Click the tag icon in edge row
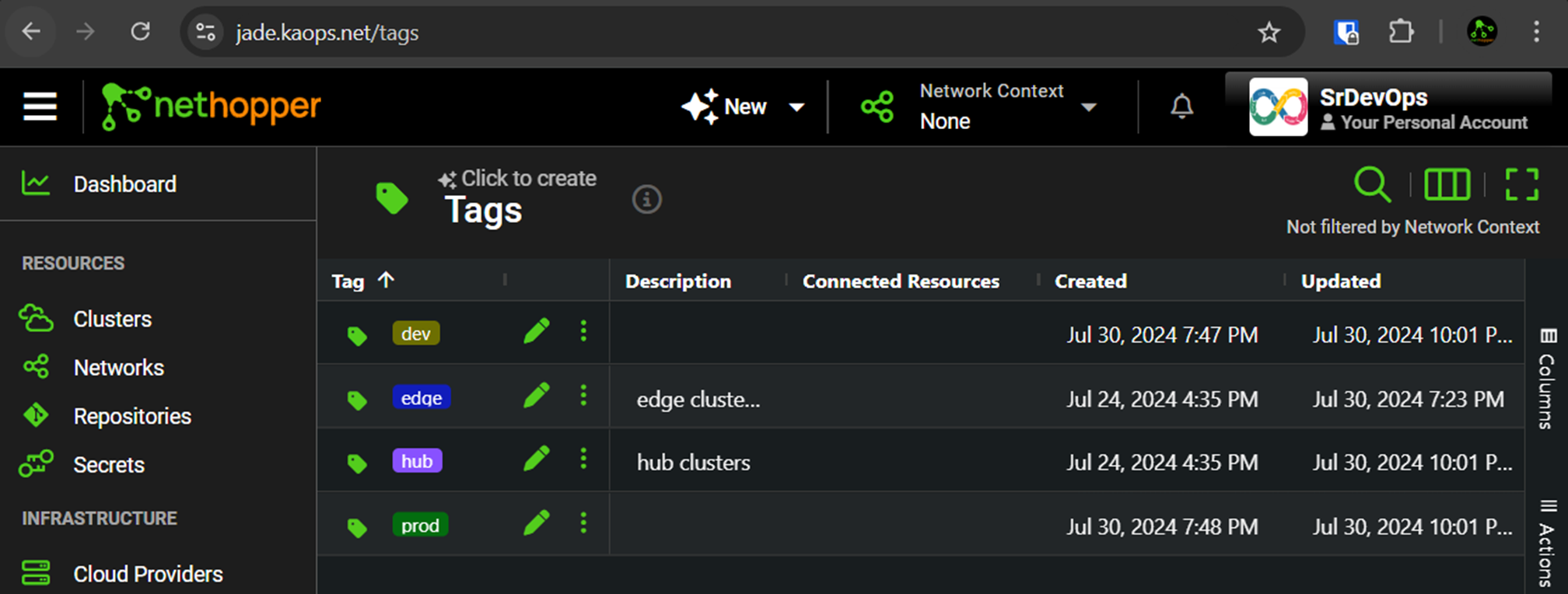 (x=357, y=400)
